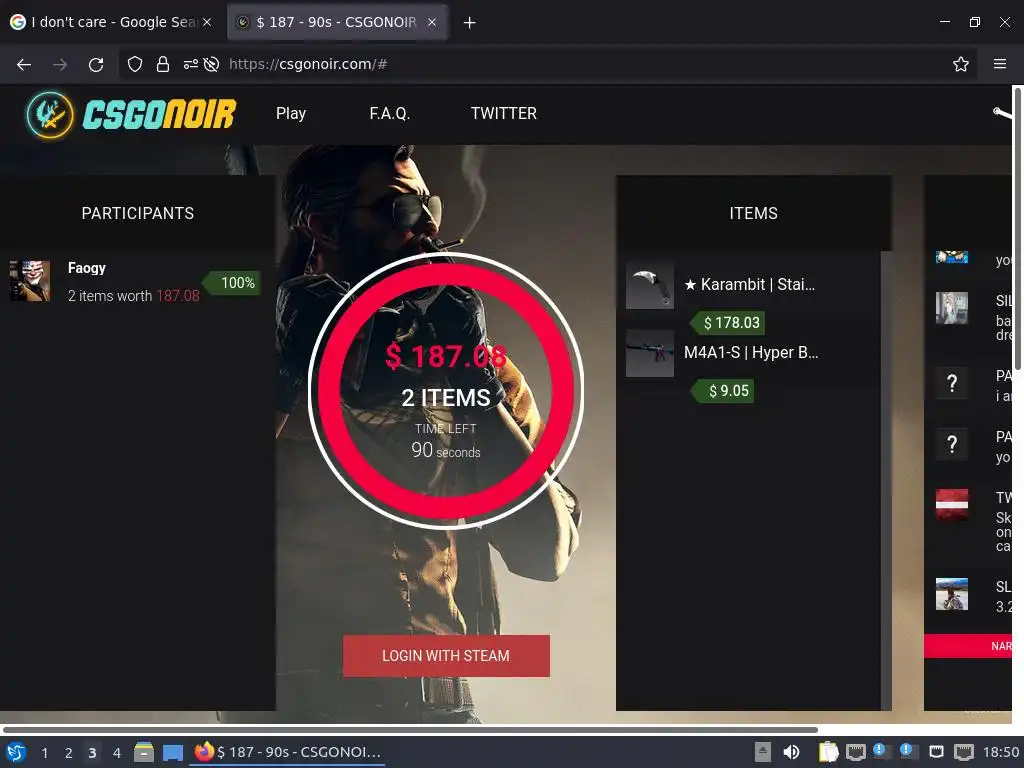Click the items panel scrollbar
Screen dimensions: 1024x768
886,480
